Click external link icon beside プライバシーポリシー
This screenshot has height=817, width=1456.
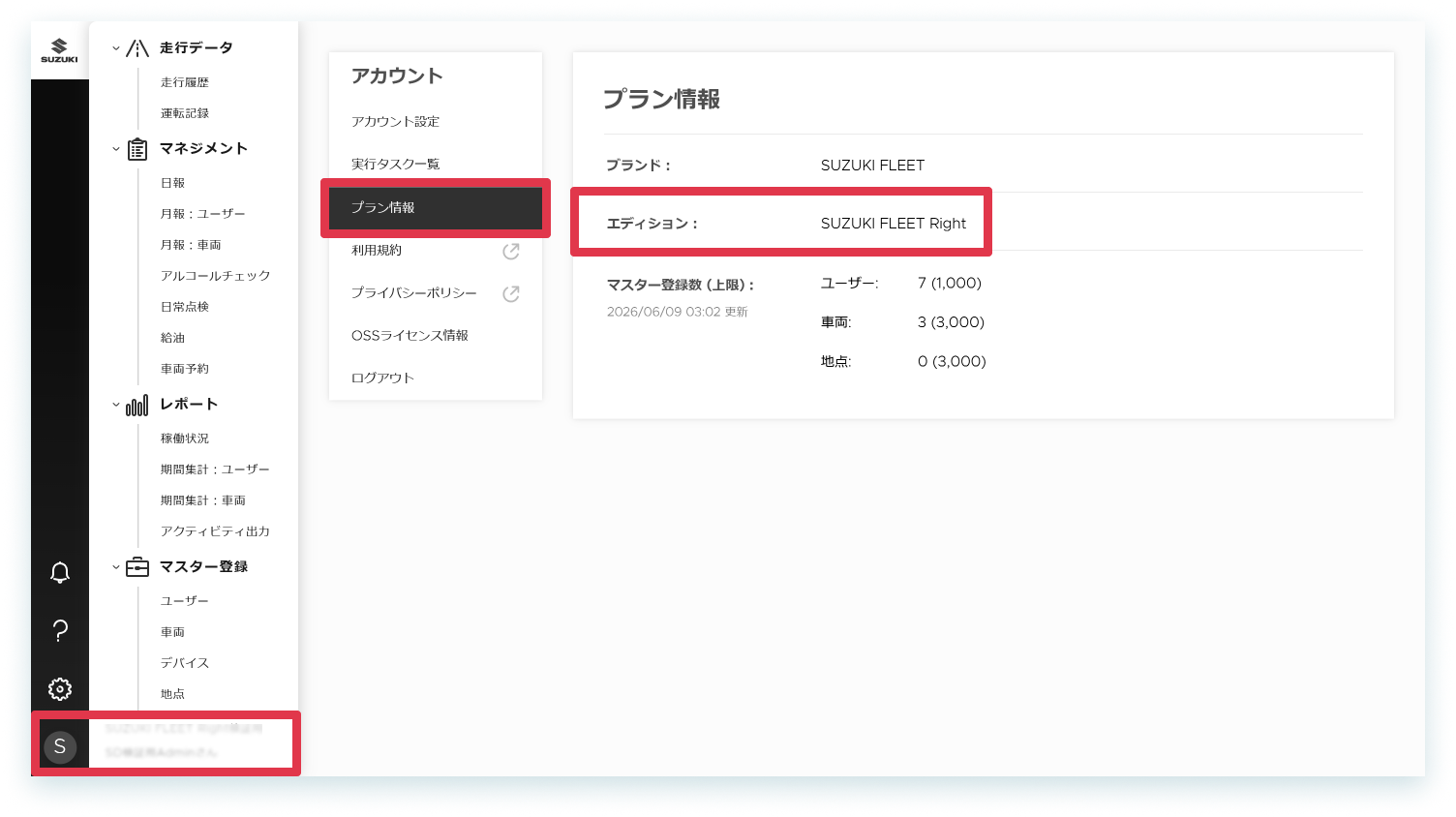point(511,294)
